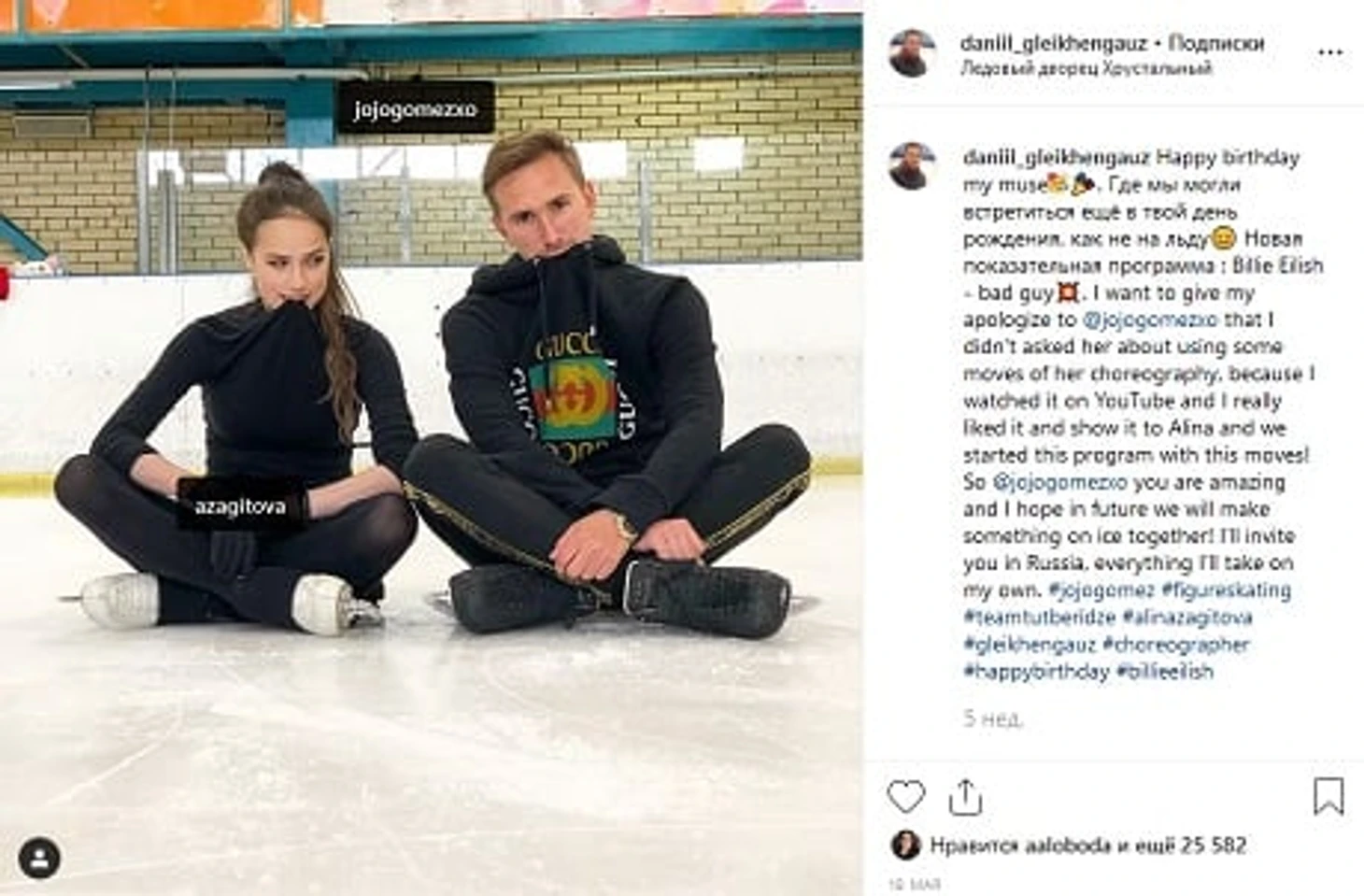The width and height of the screenshot is (1364, 896).
Task: Toggle photo tags with person icon
Action: [x=39, y=858]
